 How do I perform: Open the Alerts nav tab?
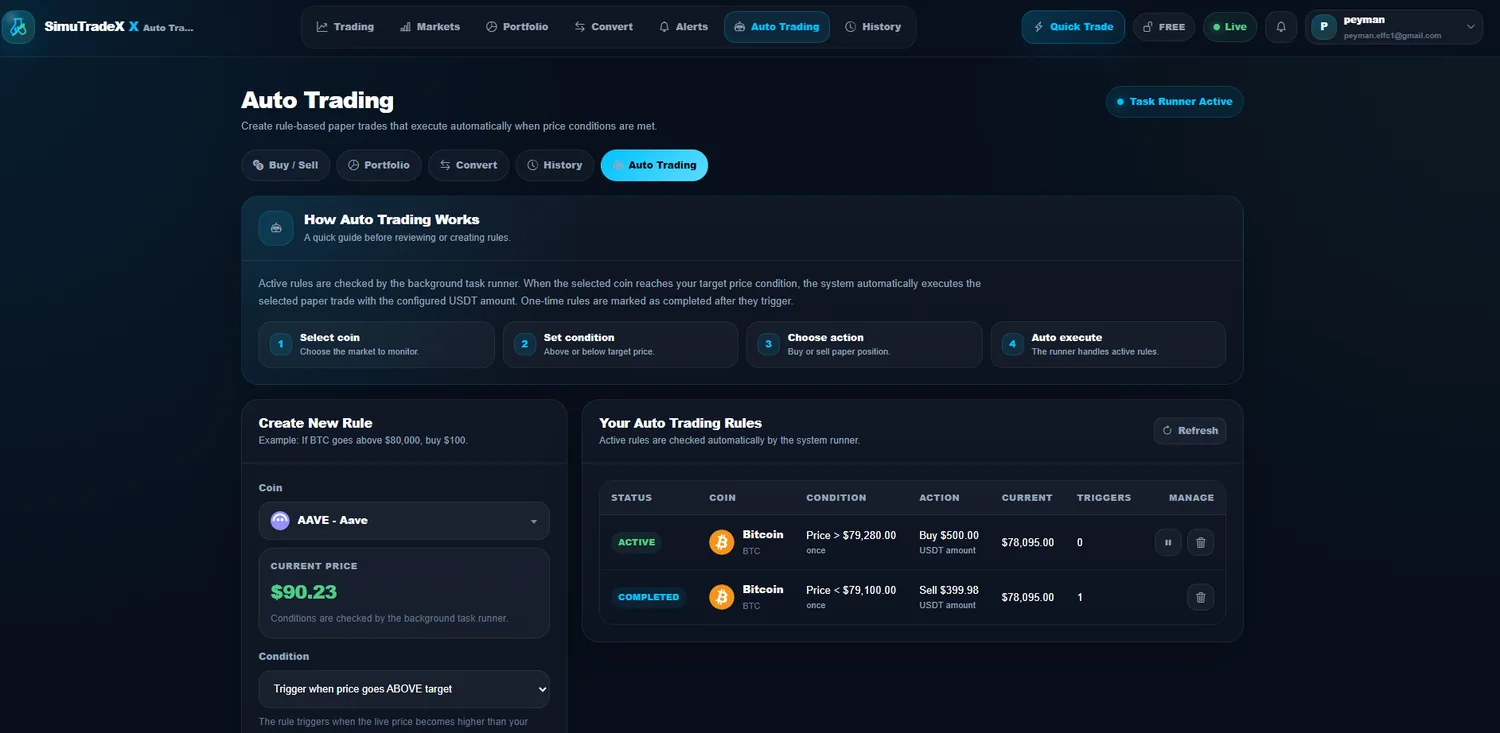(684, 27)
